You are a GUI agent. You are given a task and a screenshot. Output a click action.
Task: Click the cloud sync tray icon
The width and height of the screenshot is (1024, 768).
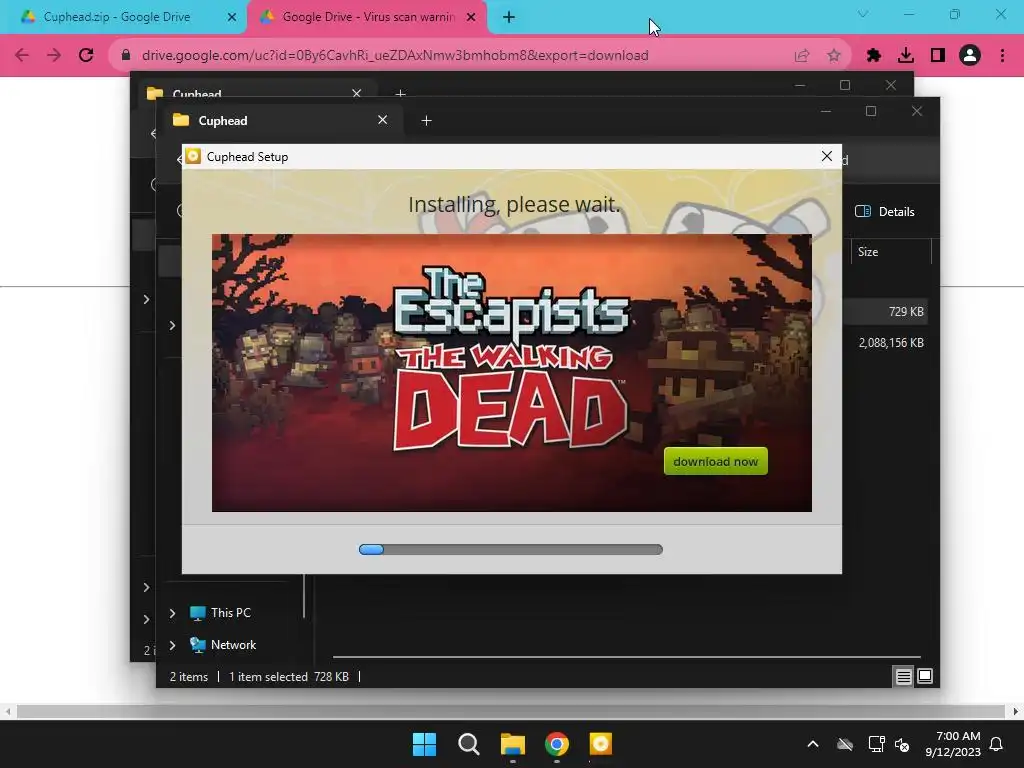click(845, 744)
